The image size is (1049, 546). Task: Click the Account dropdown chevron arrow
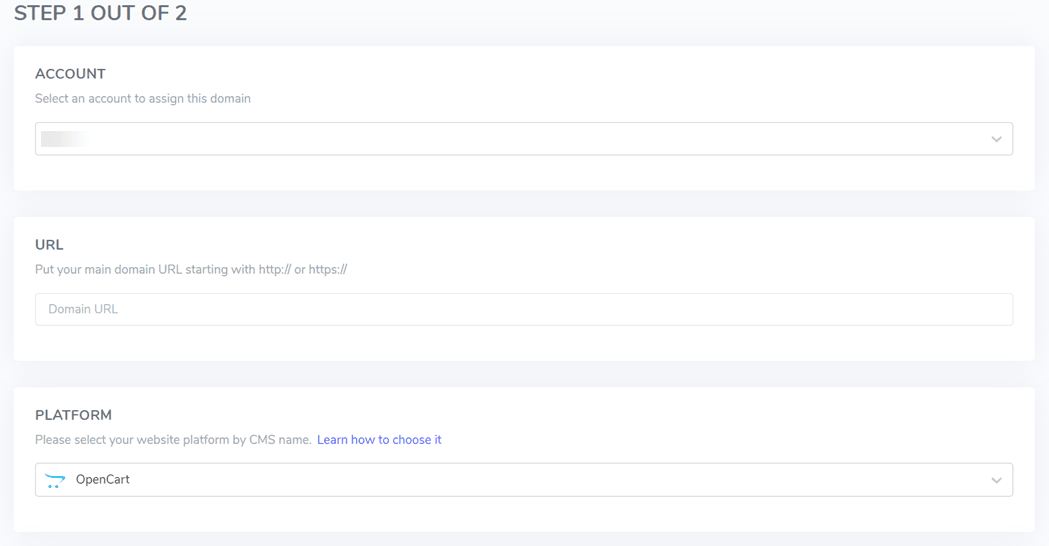point(996,139)
